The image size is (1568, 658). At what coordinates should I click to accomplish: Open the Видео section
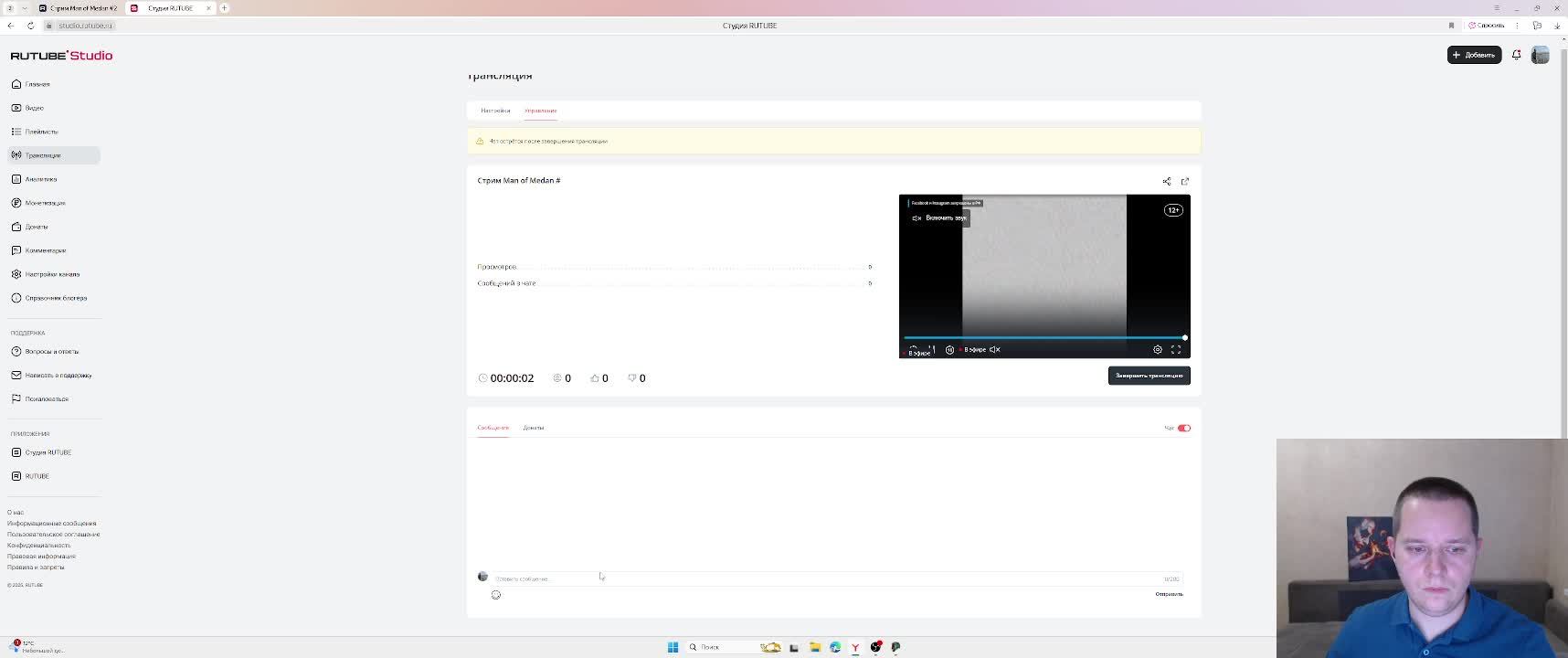pos(54,108)
